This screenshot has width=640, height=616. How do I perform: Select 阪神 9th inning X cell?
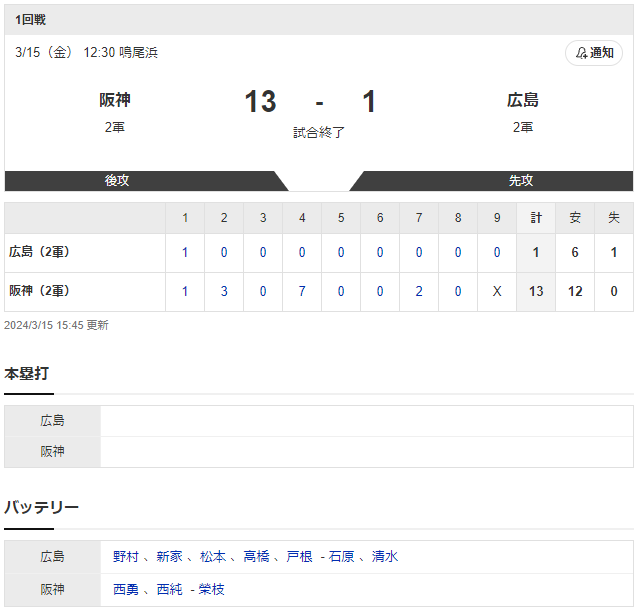pos(498,292)
